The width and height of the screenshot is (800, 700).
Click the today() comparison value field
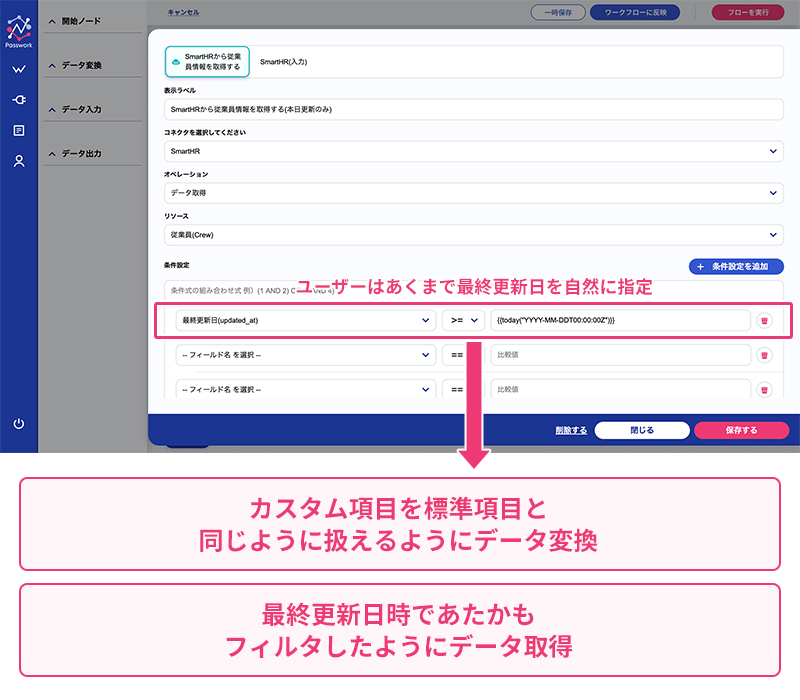620,320
